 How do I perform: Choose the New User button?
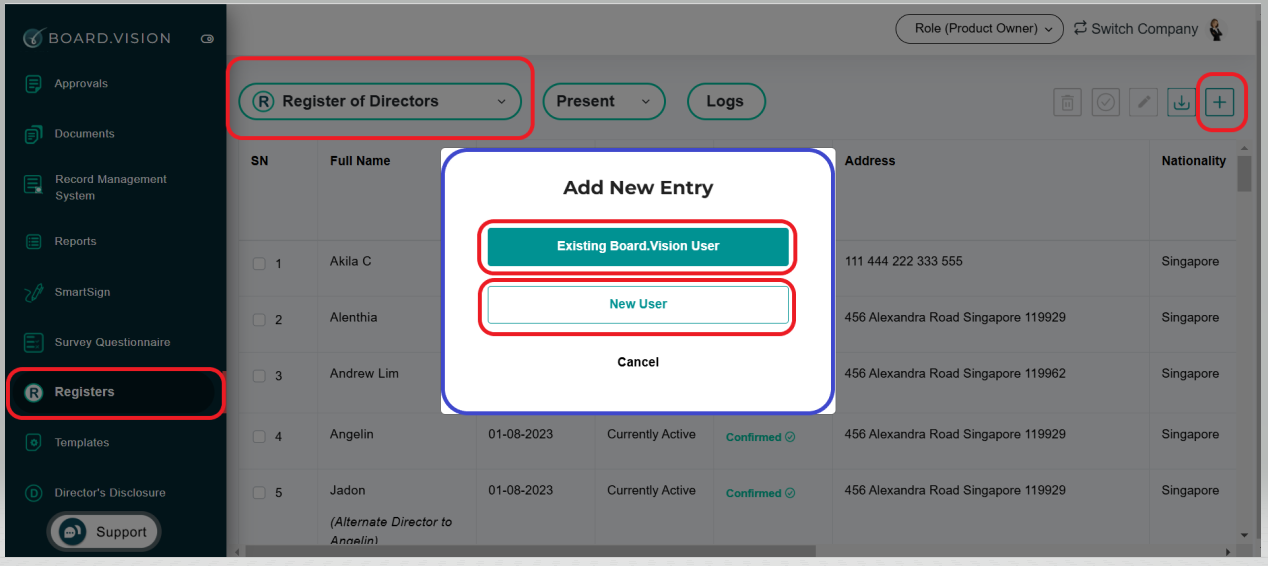click(x=638, y=304)
